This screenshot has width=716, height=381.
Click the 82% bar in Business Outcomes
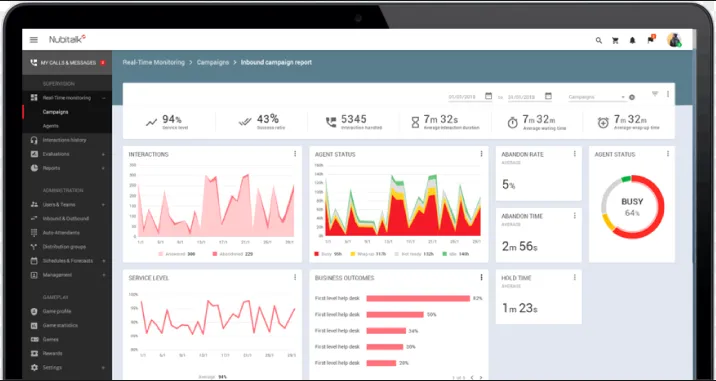tap(418, 298)
